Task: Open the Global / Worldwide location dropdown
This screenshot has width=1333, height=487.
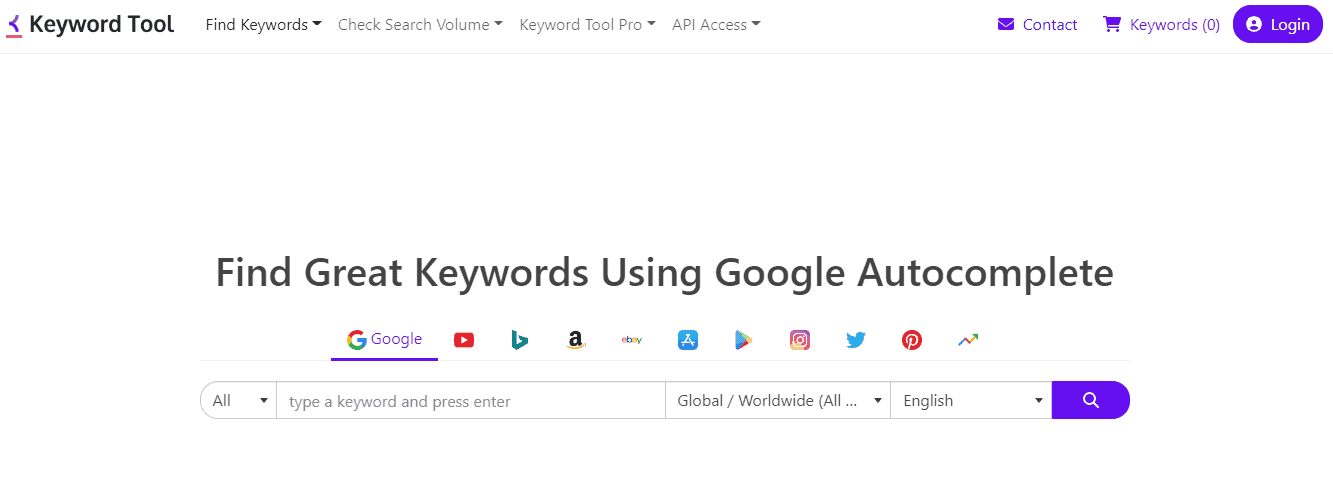Action: pyautogui.click(x=778, y=400)
